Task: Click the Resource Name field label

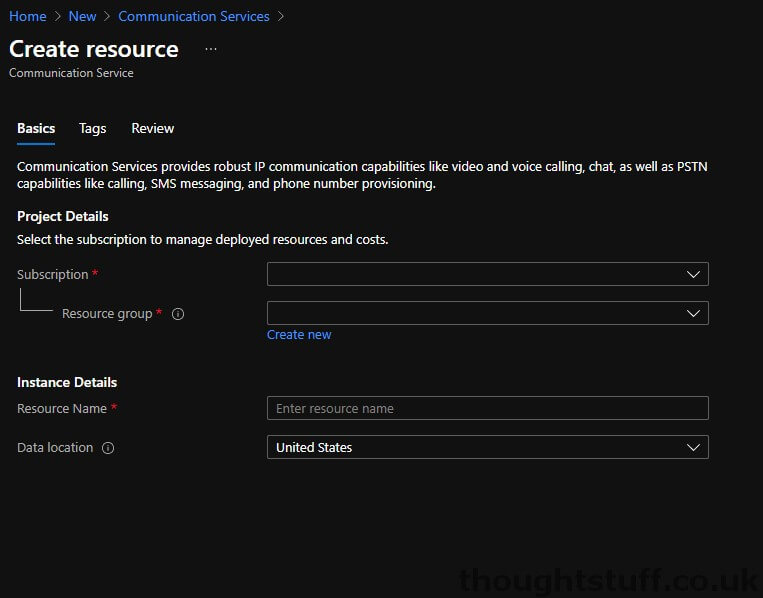Action: (x=62, y=409)
